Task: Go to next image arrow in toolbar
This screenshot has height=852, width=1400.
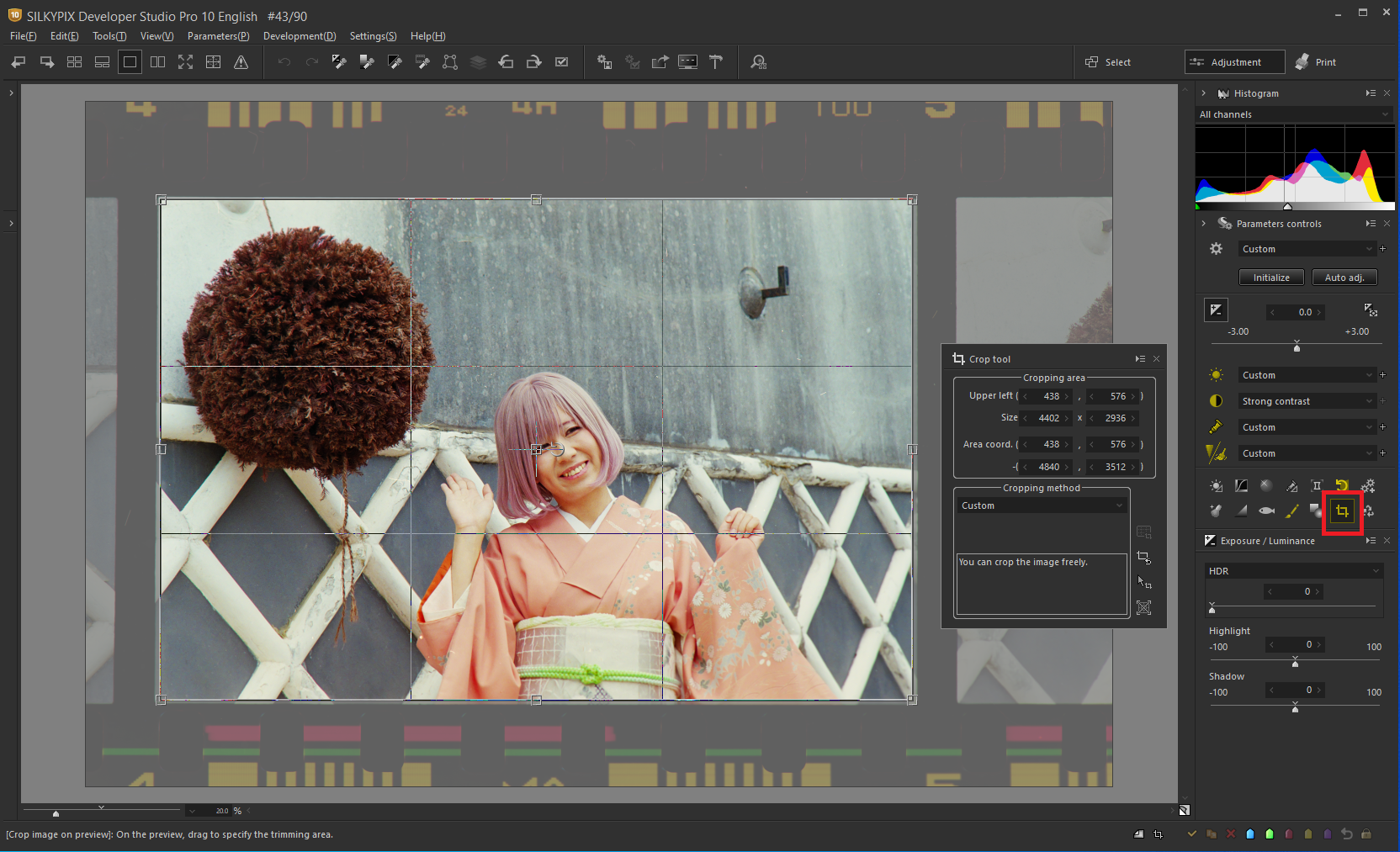Action: tap(47, 62)
